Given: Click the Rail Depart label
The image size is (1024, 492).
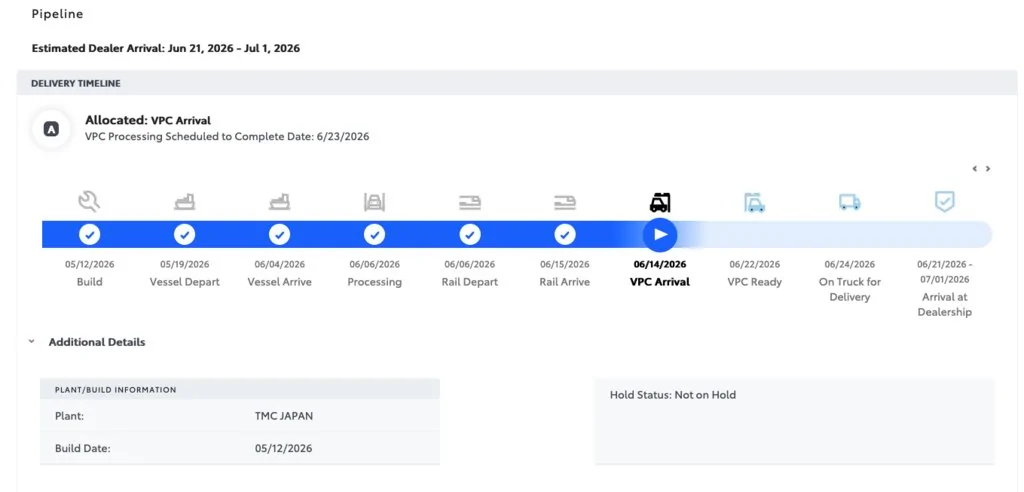Looking at the screenshot, I should [470, 282].
